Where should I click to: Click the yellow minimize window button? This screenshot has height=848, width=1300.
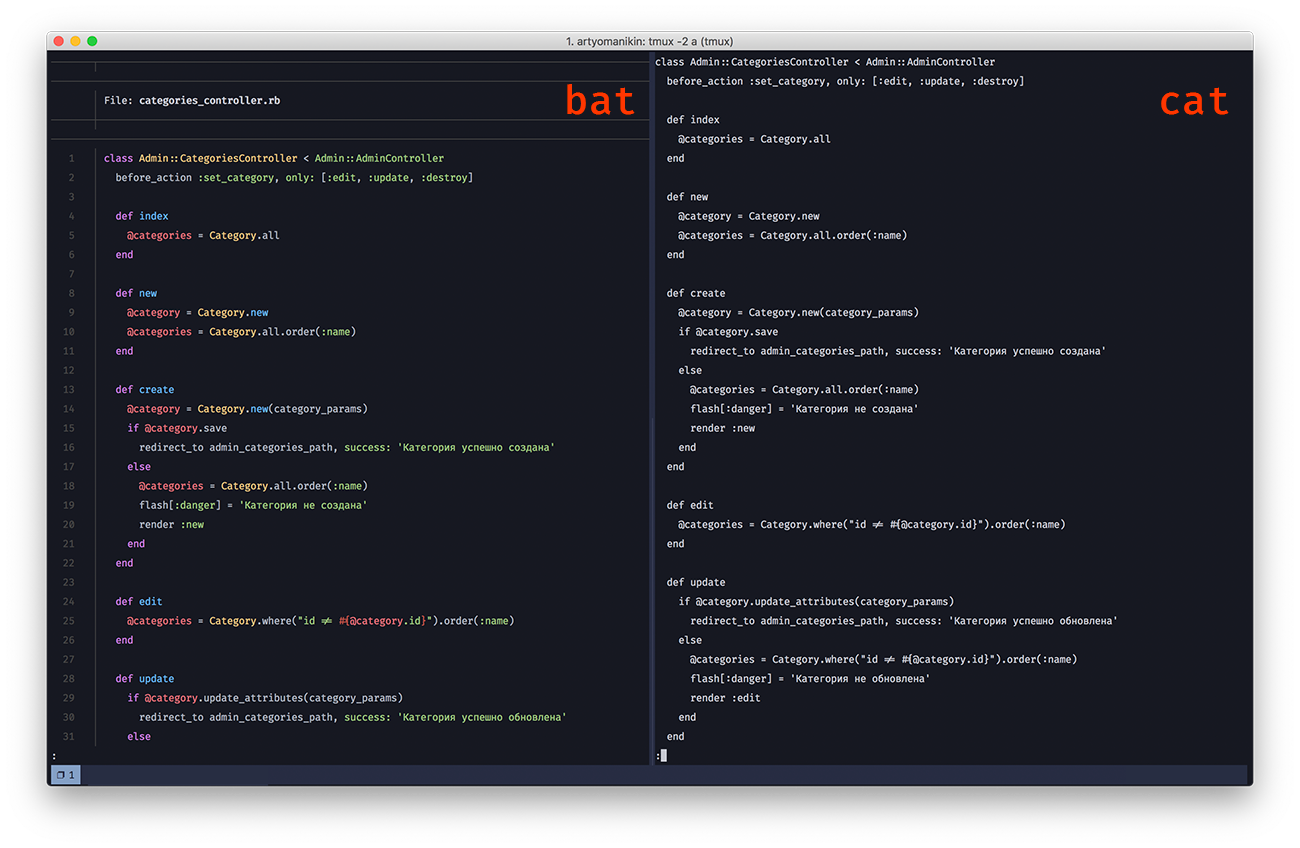(x=75, y=41)
